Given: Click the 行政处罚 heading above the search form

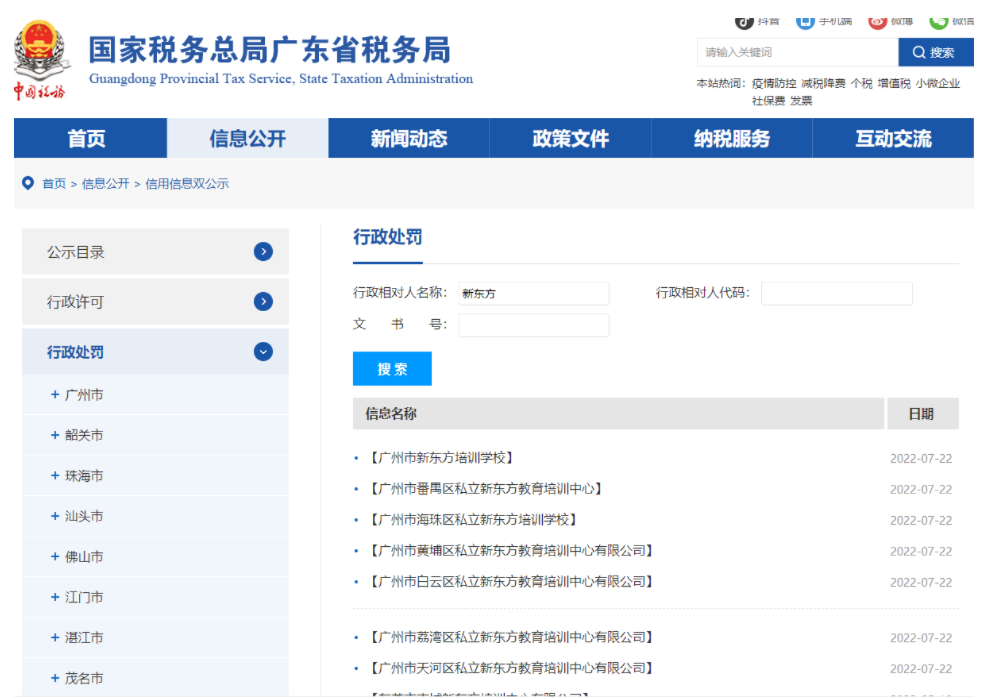Looking at the screenshot, I should tap(387, 237).
